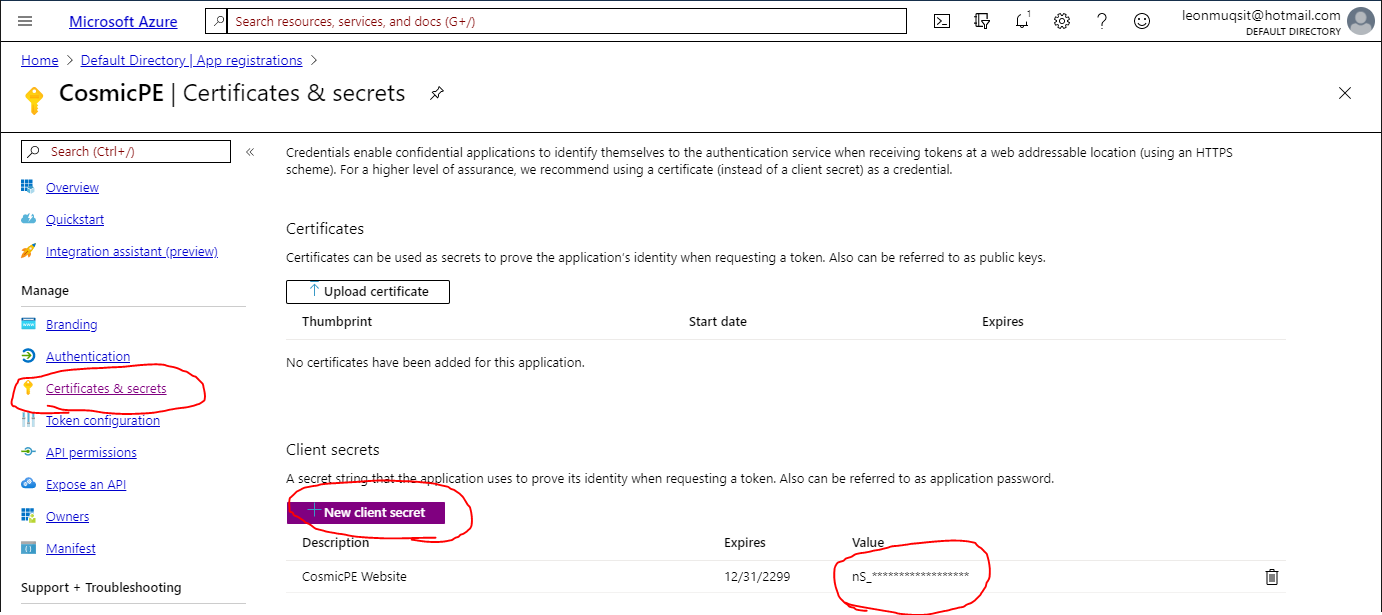Click the Owners icon
Screen dimensions: 1382x615
pyautogui.click(x=28, y=516)
